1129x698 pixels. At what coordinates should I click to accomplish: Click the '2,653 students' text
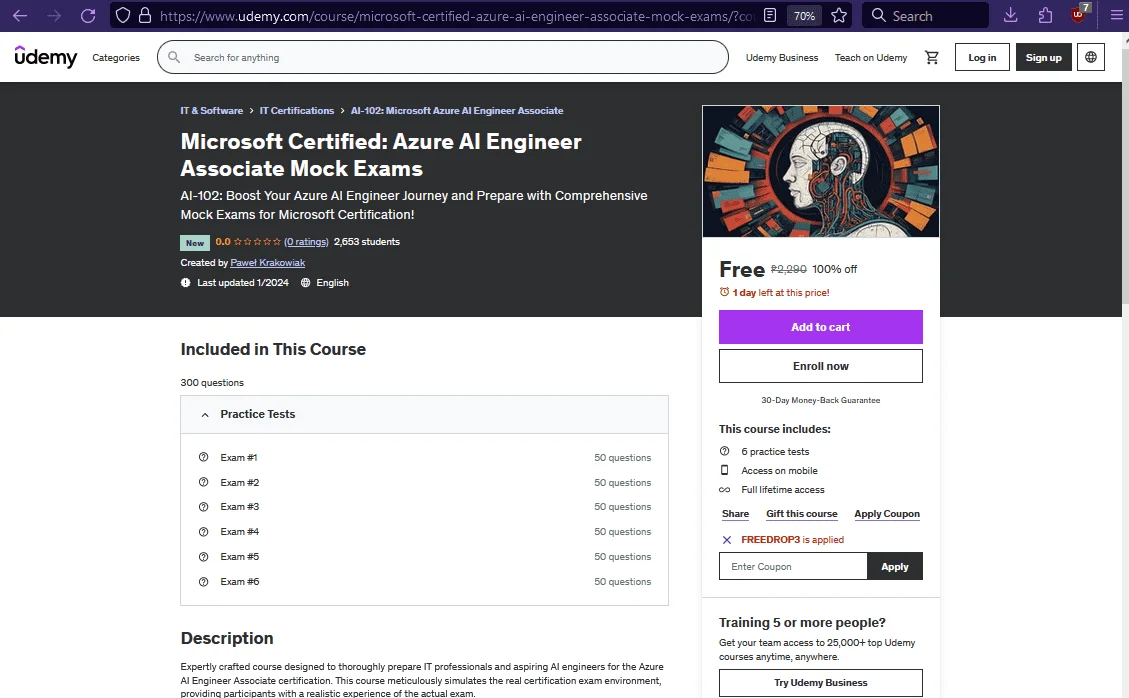366,242
